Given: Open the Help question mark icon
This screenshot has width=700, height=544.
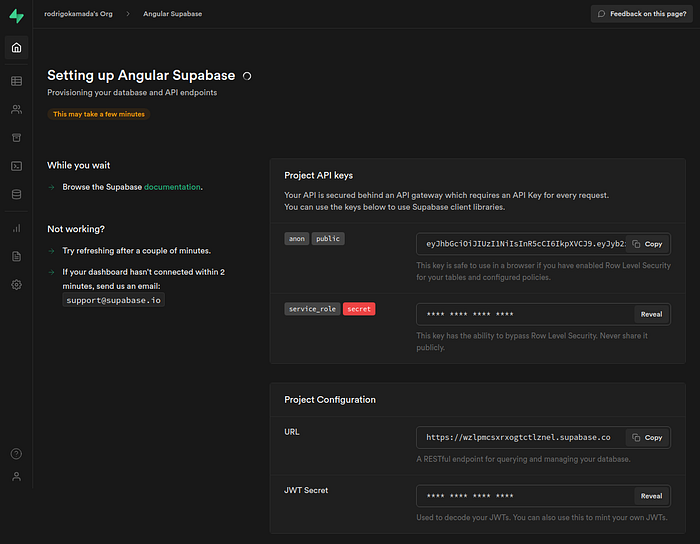Looking at the screenshot, I should pyautogui.click(x=16, y=454).
